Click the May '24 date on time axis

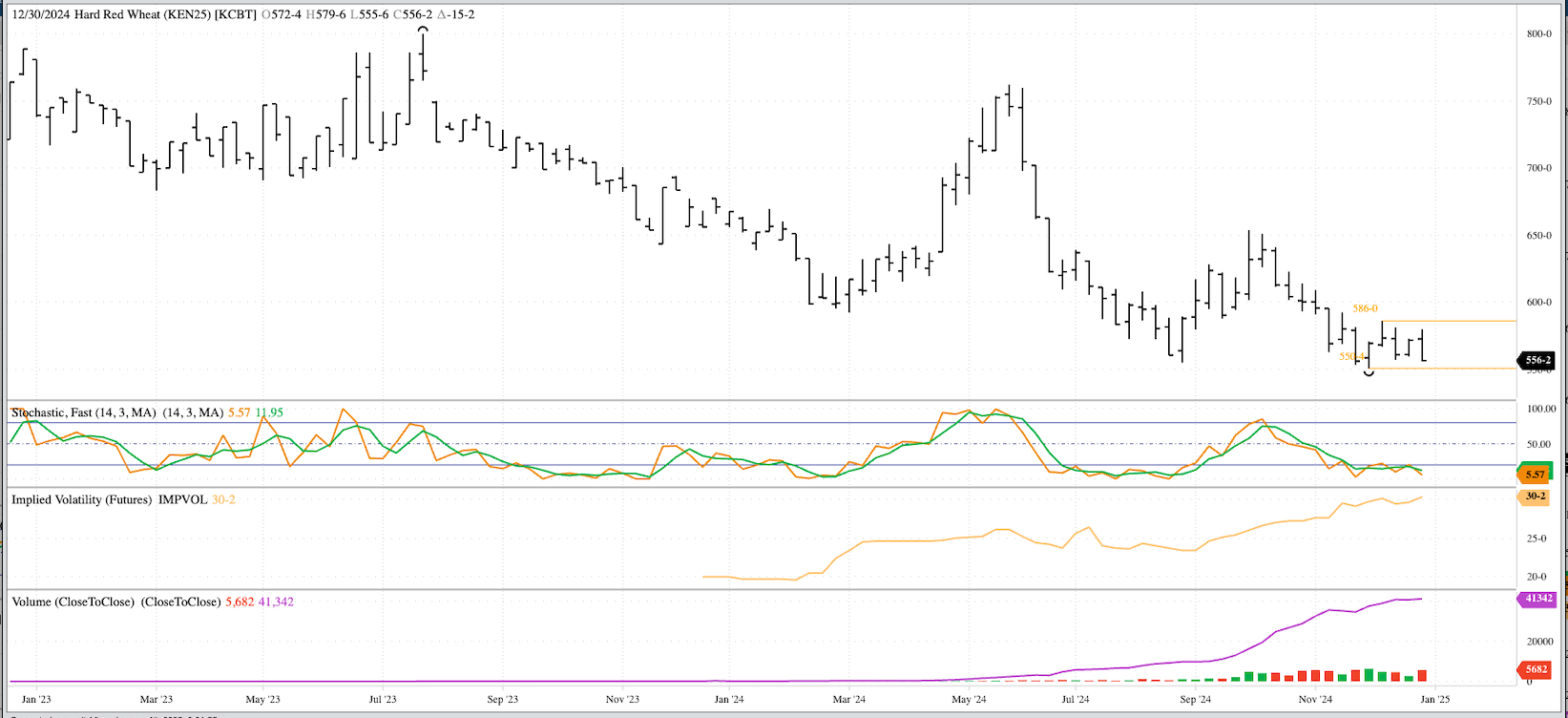tap(969, 699)
